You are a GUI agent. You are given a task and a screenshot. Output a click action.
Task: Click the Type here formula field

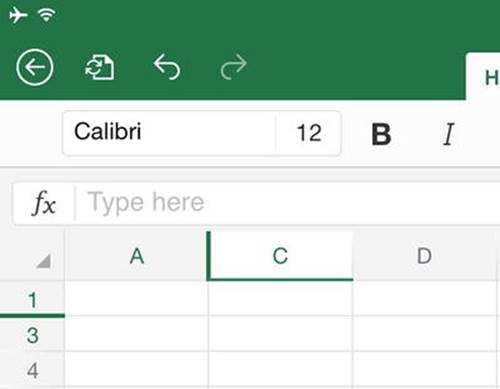288,203
